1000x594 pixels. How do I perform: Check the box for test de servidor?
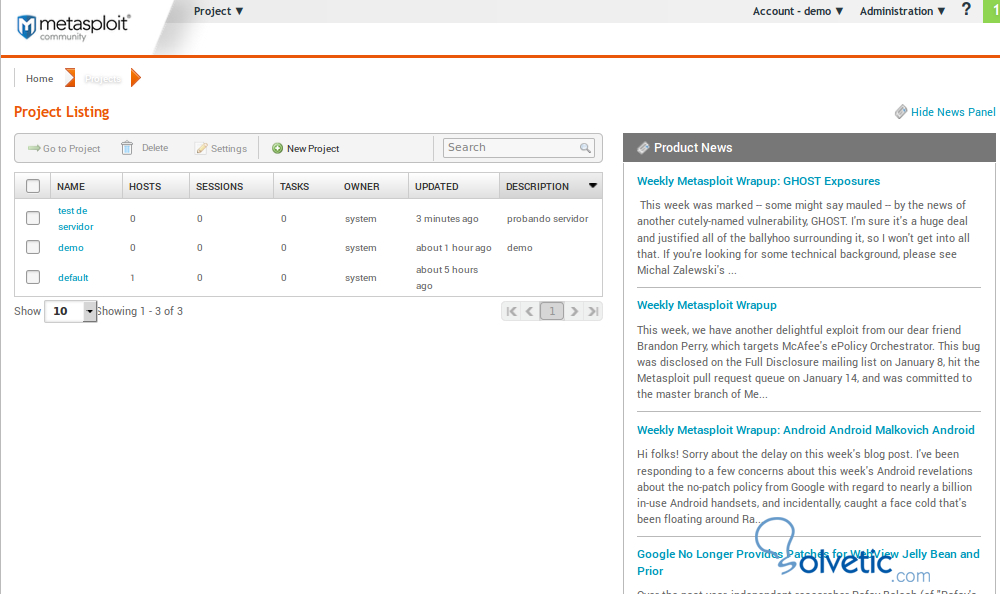click(33, 218)
